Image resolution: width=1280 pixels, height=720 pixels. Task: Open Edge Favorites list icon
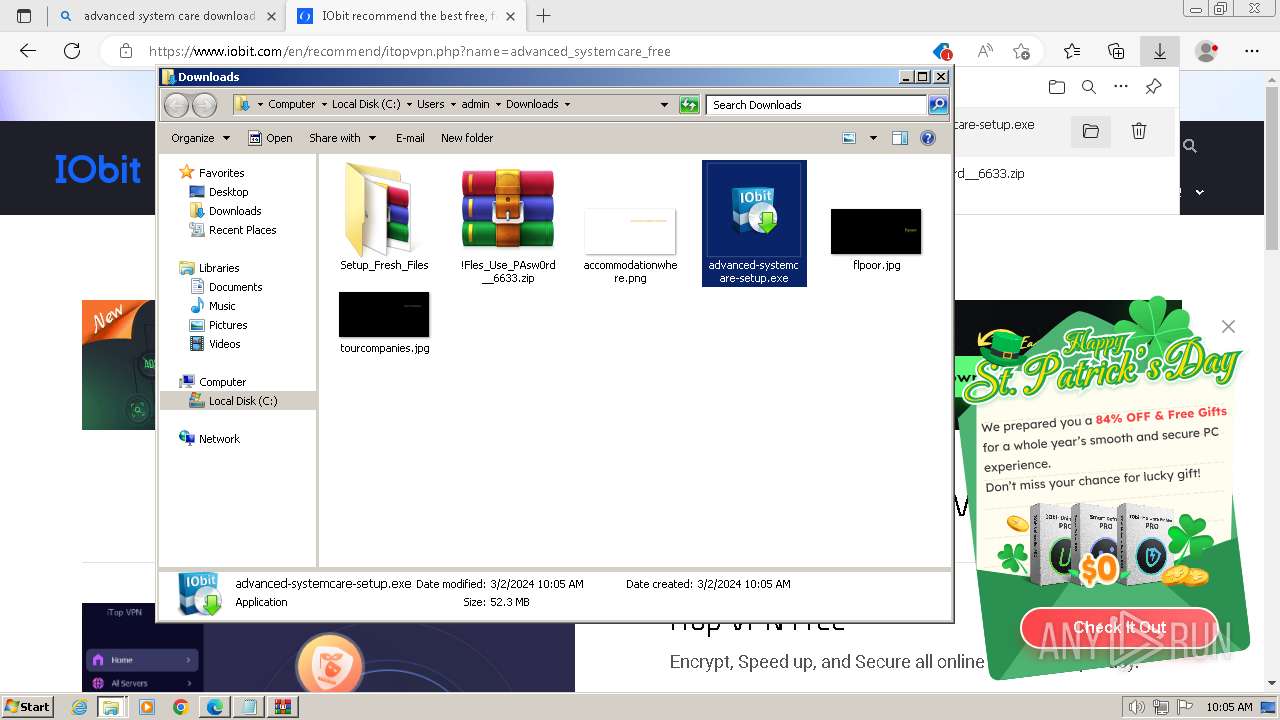[x=1072, y=51]
